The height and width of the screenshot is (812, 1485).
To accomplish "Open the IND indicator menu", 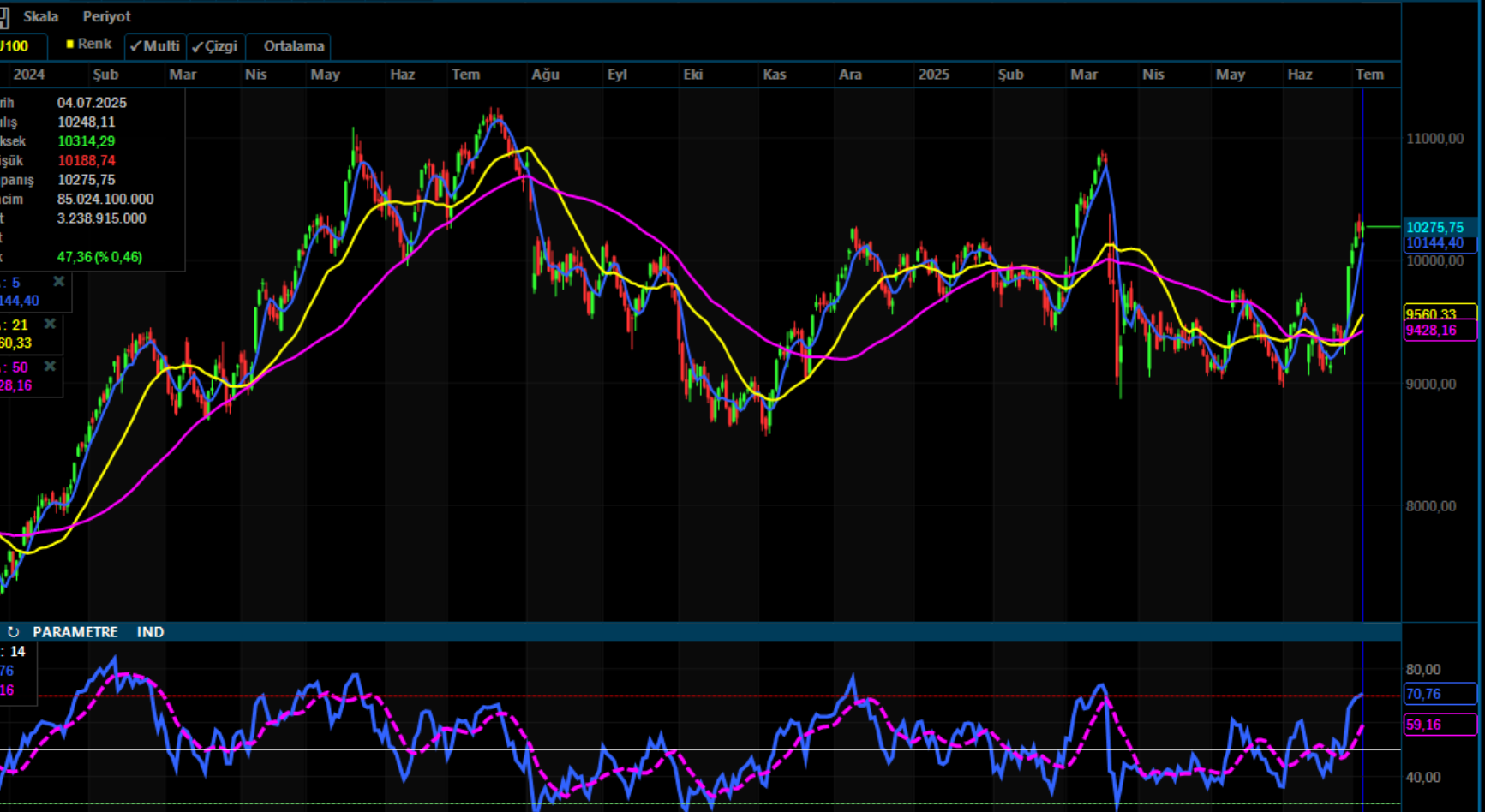I will pos(150,632).
